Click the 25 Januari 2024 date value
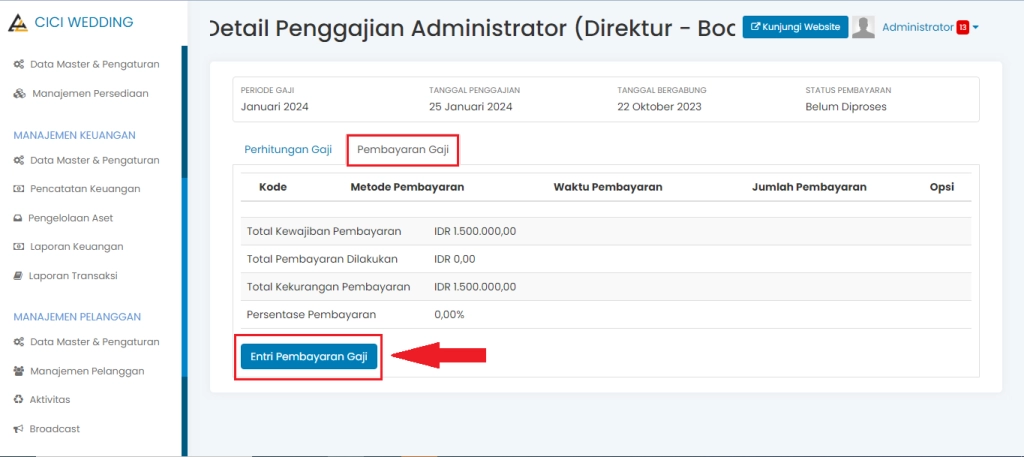The height and width of the screenshot is (457, 1024). (471, 106)
